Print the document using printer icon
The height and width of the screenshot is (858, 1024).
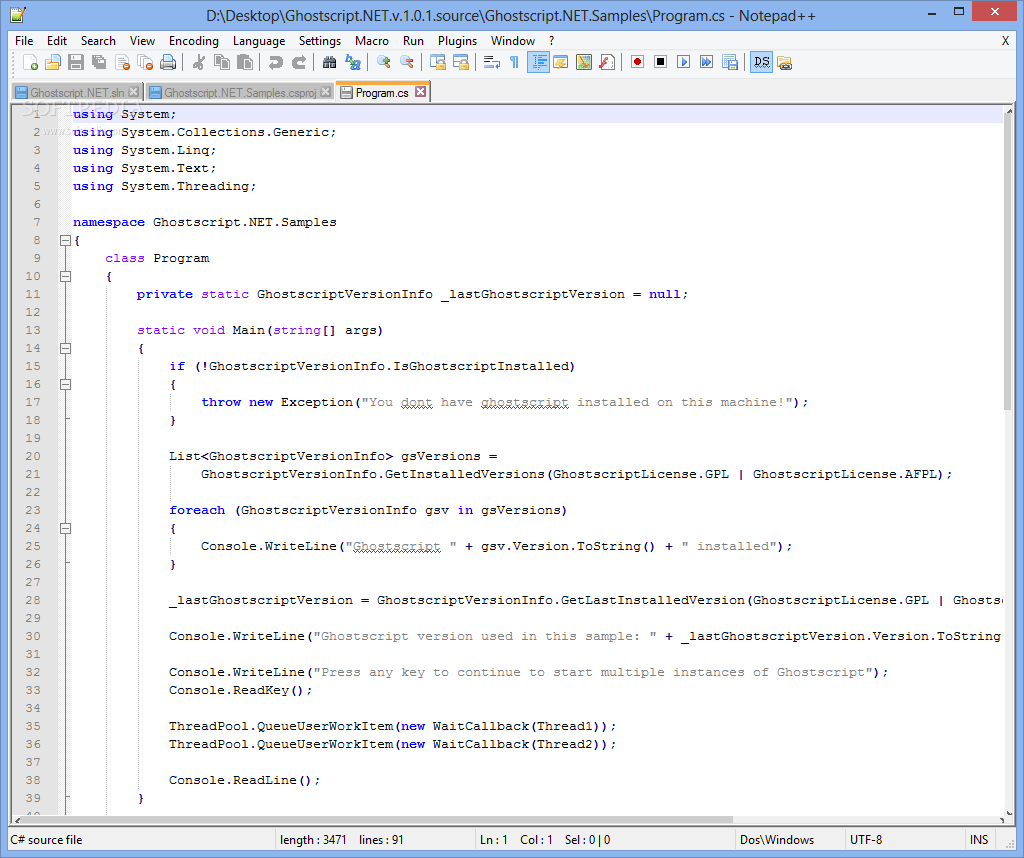click(x=168, y=63)
